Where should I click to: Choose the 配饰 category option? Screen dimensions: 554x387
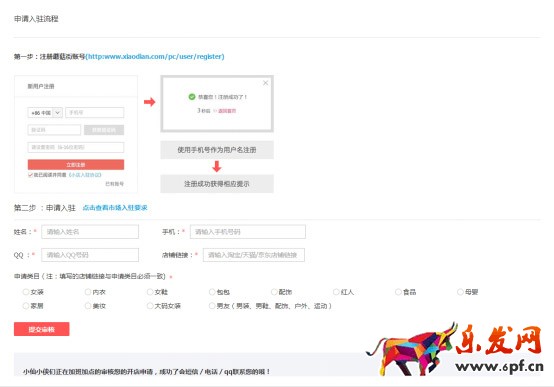coord(274,292)
